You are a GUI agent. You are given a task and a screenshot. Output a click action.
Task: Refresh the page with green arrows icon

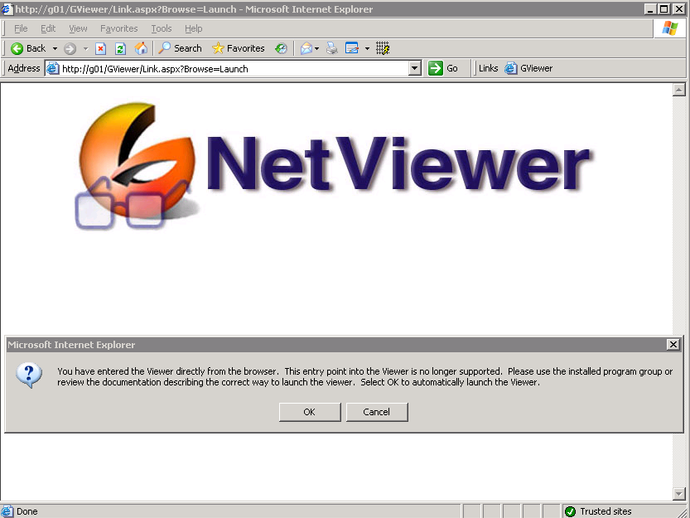pyautogui.click(x=121, y=48)
